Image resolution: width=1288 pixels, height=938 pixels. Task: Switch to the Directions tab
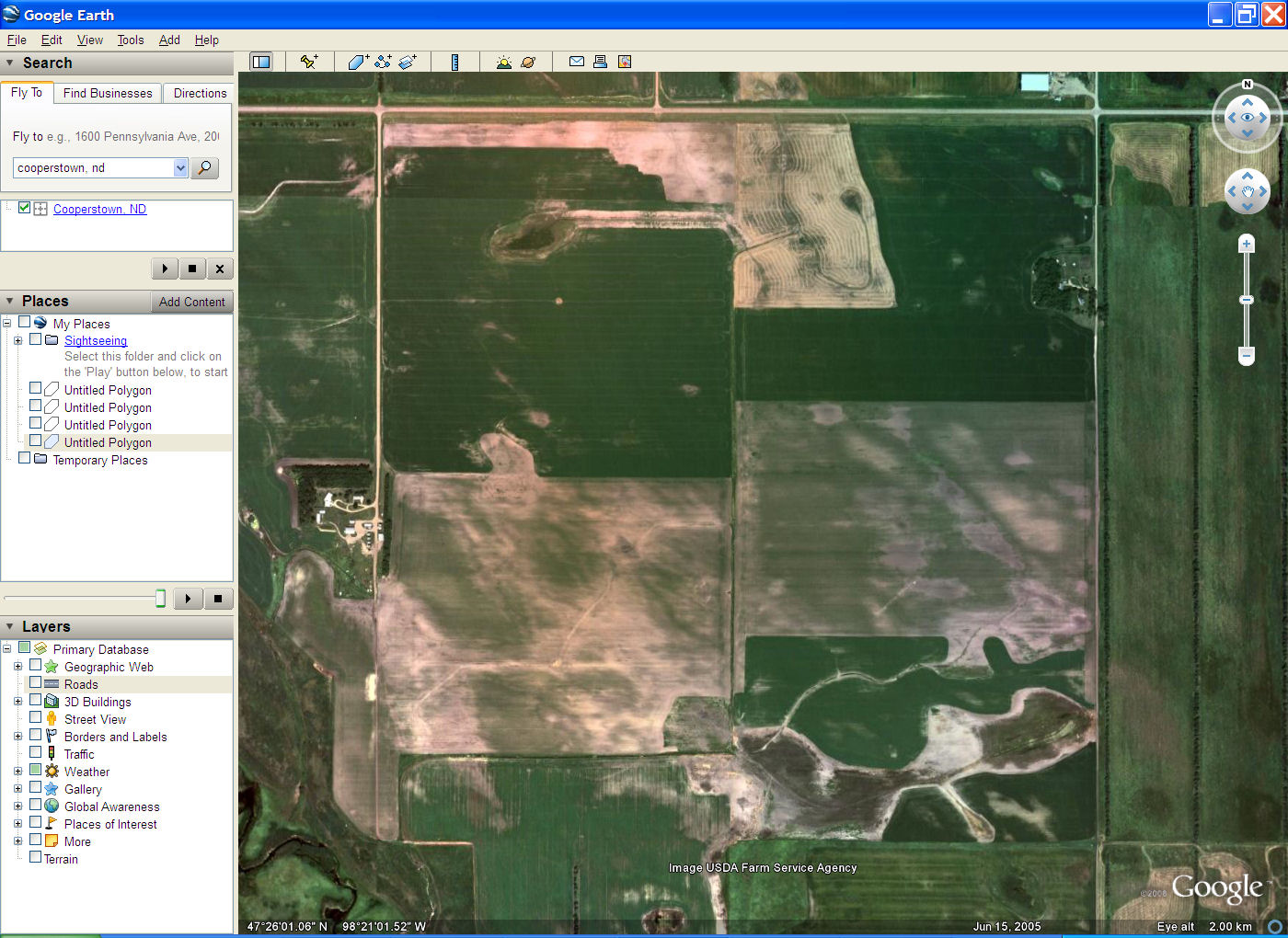200,93
